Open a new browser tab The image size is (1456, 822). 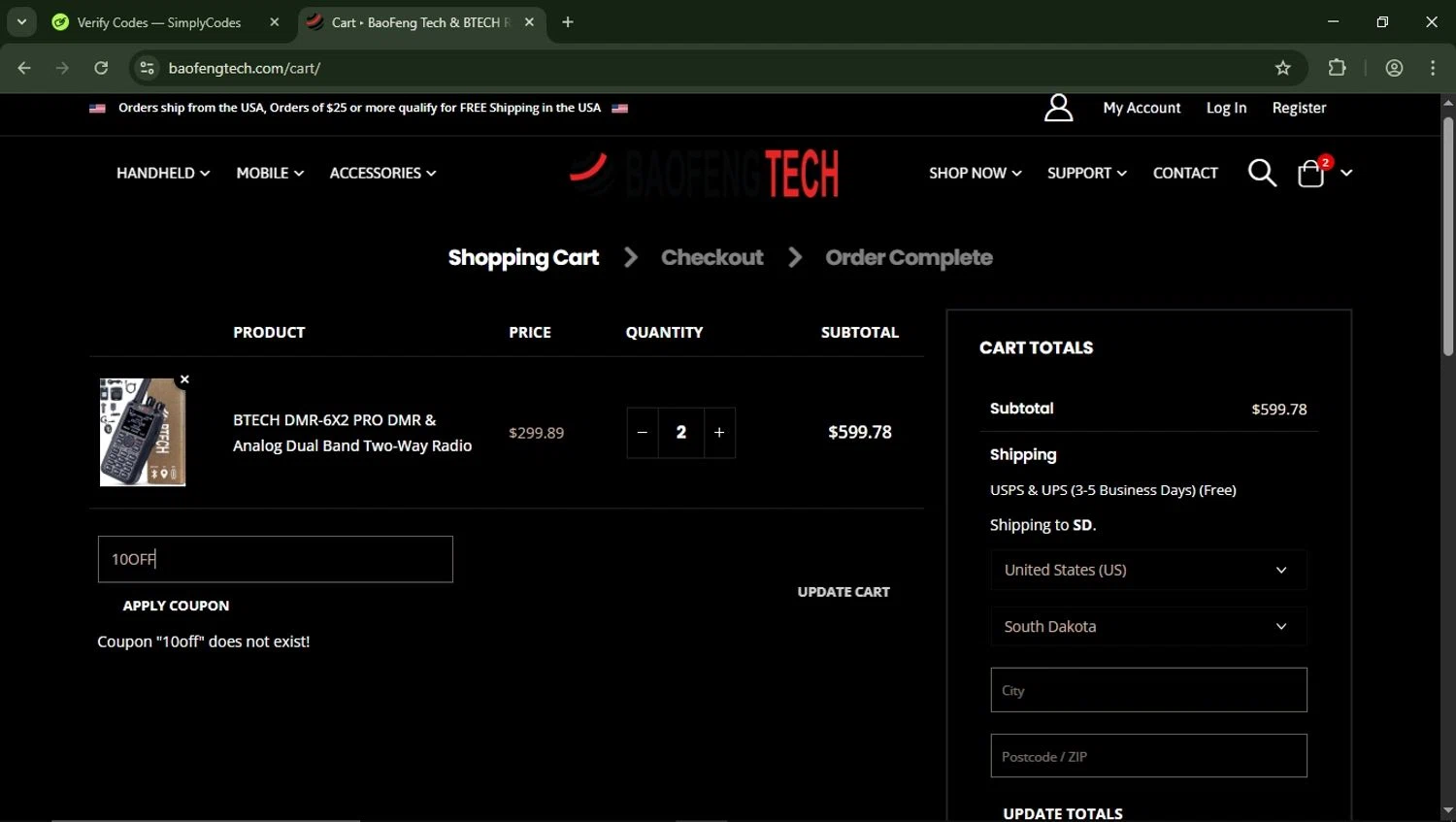coord(568,22)
